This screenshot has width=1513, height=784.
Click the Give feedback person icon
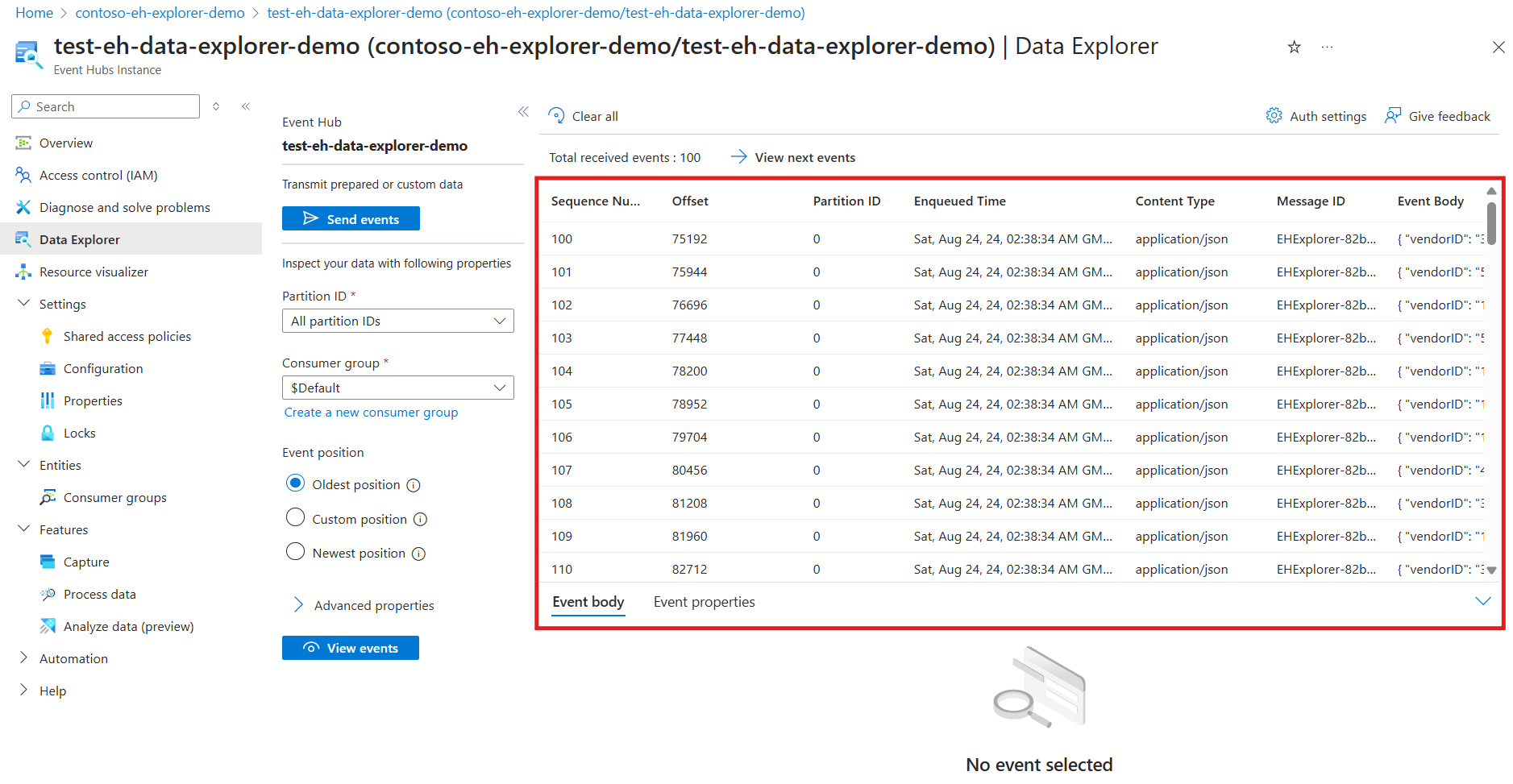(1393, 116)
